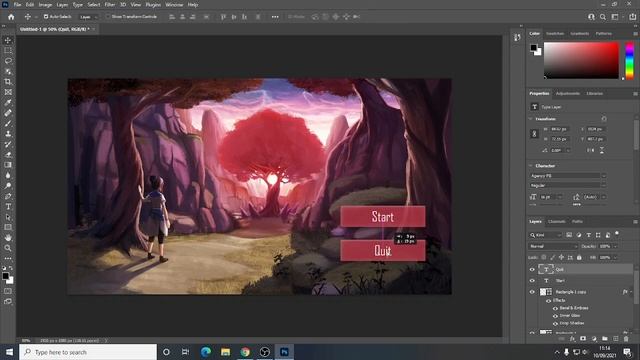Open the search icon in options bar
The width and height of the screenshot is (640, 360).
pos(603,17)
